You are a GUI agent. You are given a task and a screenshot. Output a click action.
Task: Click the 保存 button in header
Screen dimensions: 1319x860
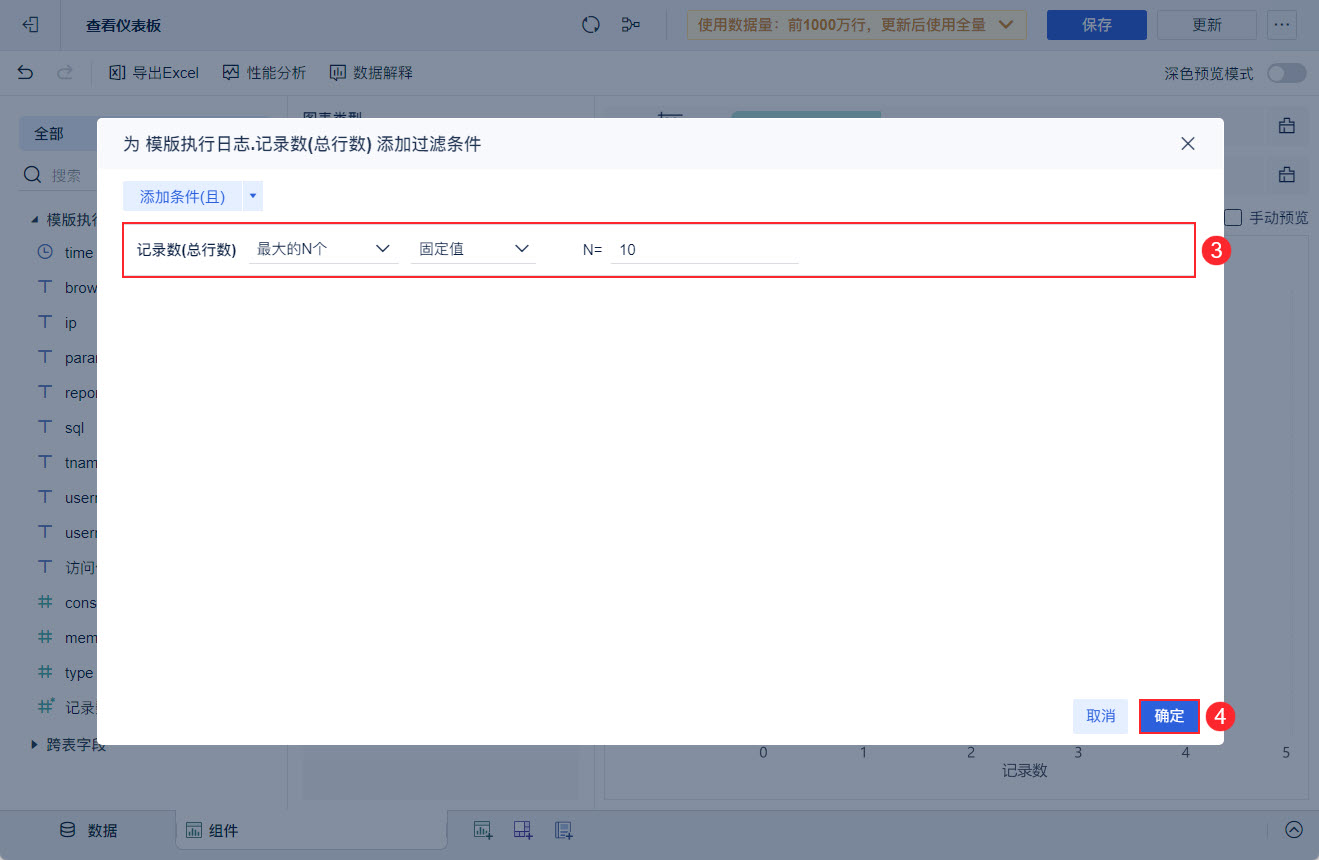1097,25
